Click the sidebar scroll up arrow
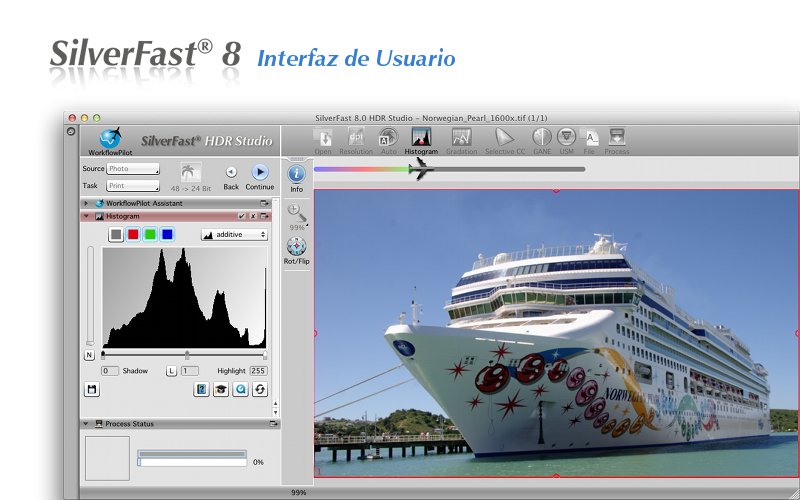 [276, 403]
